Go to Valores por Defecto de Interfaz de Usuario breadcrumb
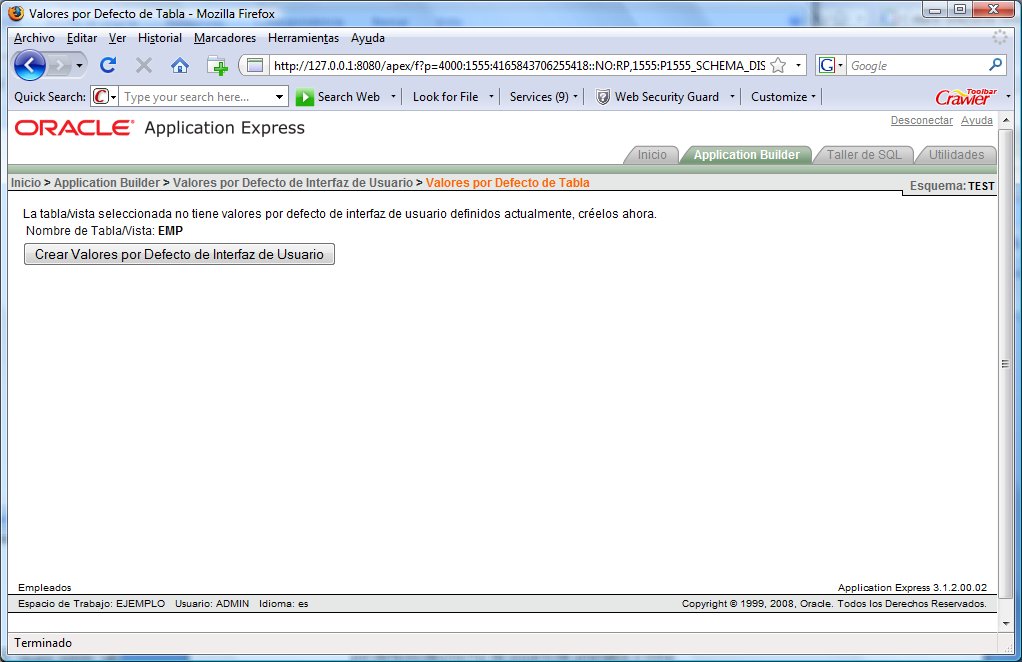Image resolution: width=1022 pixels, height=662 pixels. pos(293,183)
